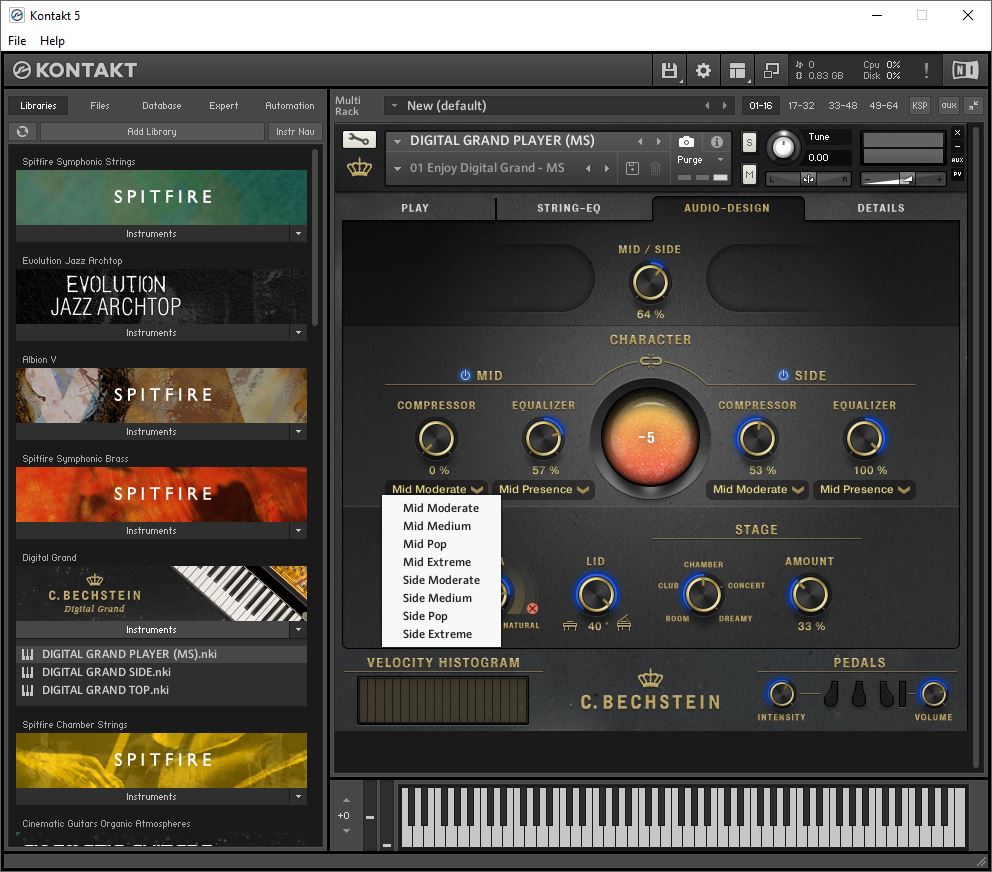The image size is (992, 872).
Task: Open the PLAY tab
Action: (x=415, y=208)
